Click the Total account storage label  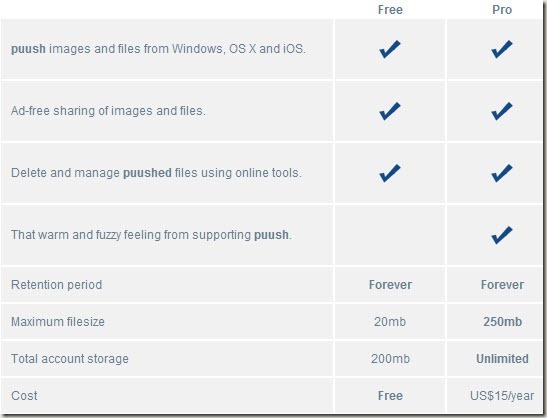point(70,359)
